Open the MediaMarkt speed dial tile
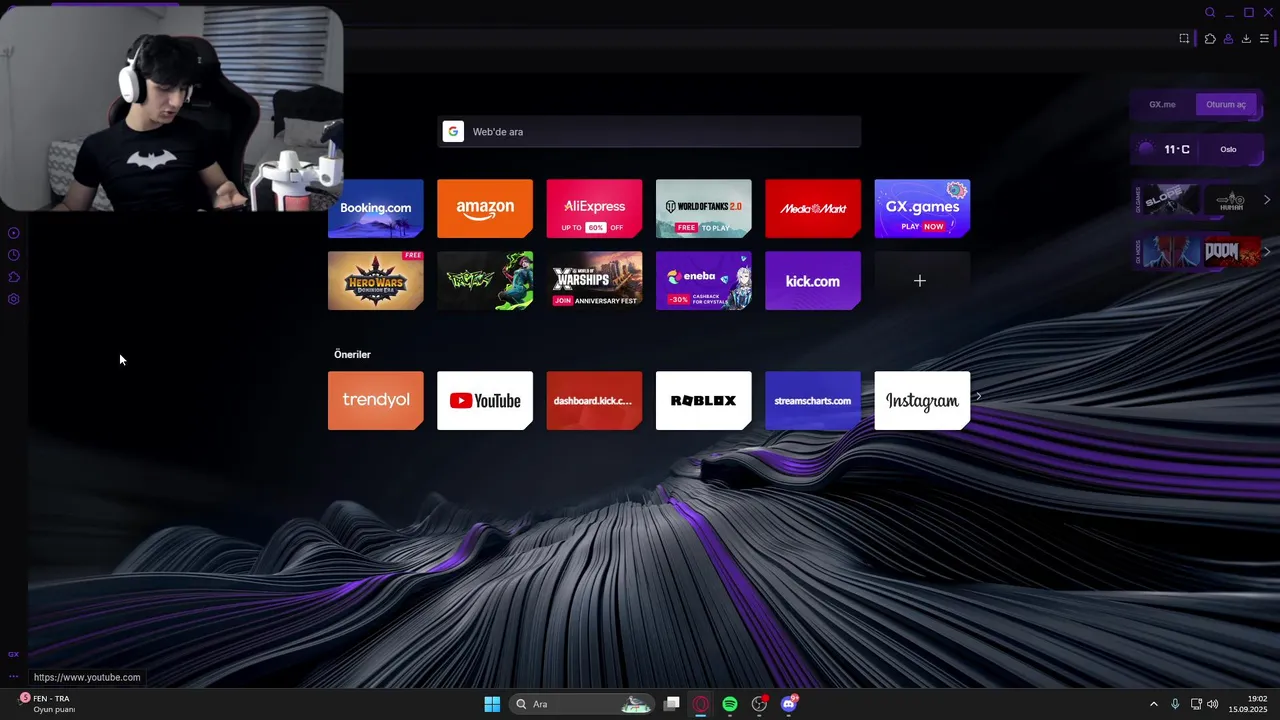The width and height of the screenshot is (1280, 720). point(813,208)
